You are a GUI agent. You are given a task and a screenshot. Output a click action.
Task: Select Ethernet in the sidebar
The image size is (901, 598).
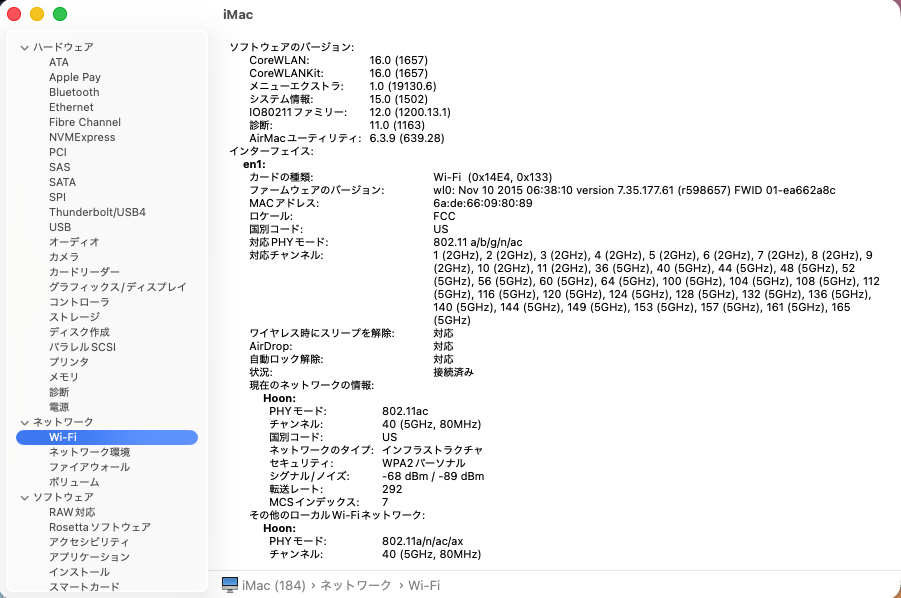click(71, 107)
